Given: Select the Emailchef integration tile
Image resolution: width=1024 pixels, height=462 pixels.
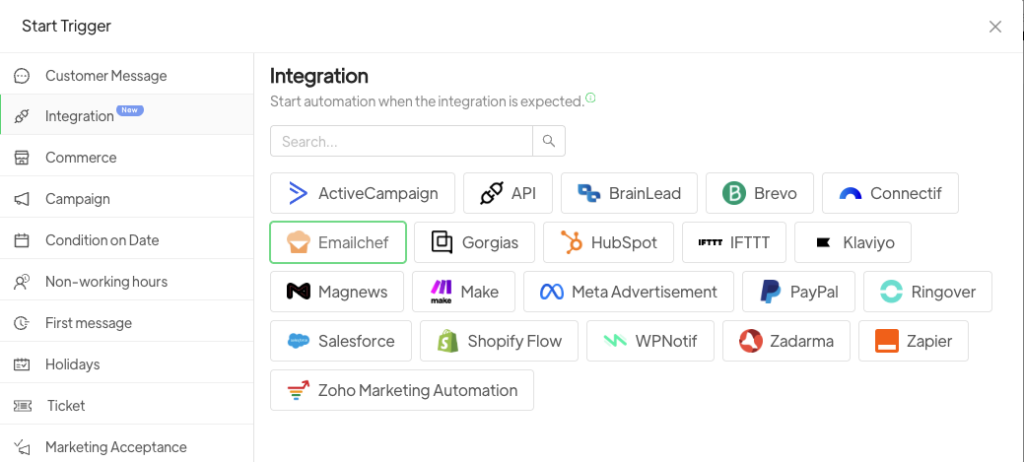Looking at the screenshot, I should (337, 242).
